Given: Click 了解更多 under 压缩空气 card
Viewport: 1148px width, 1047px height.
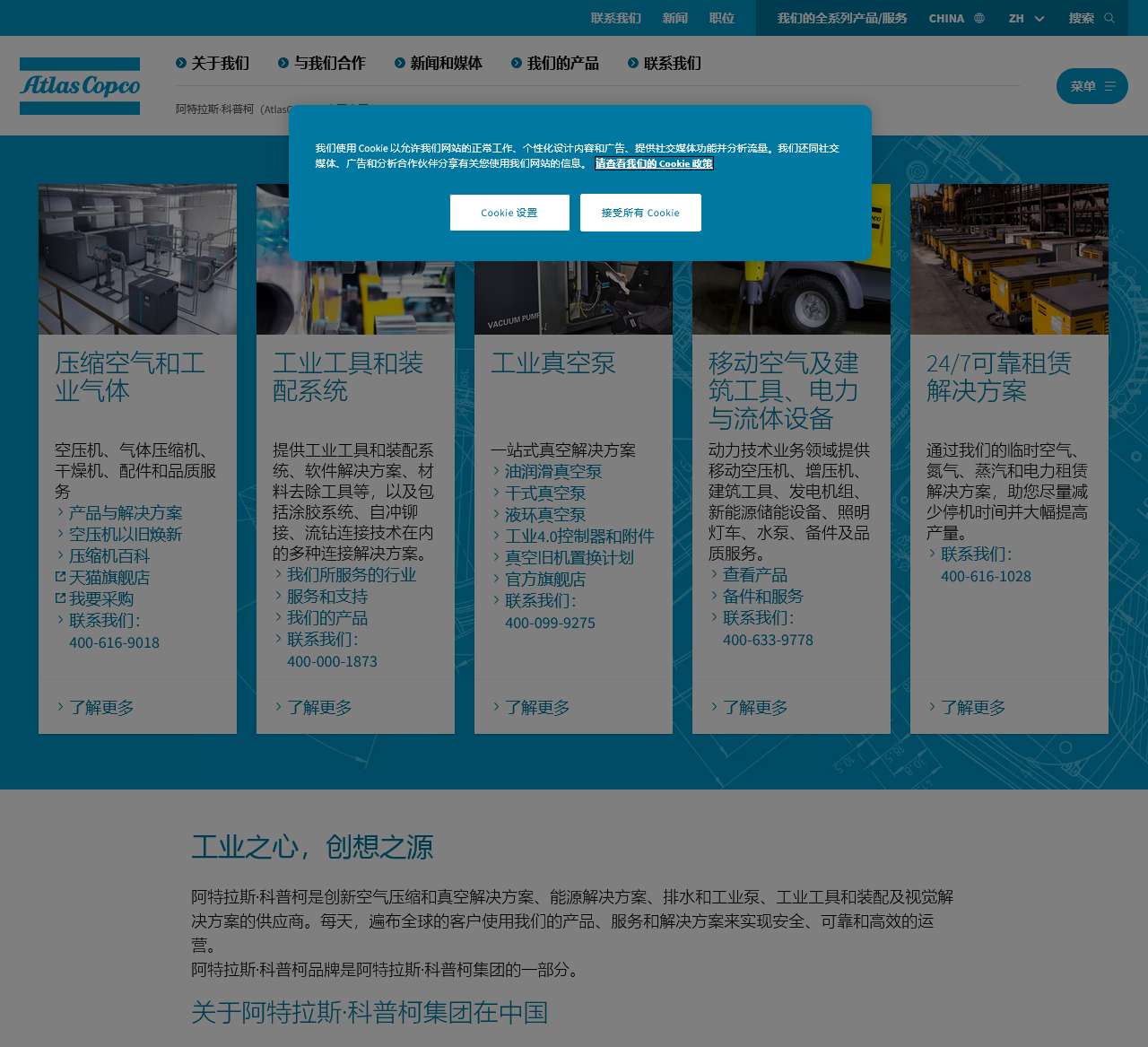Looking at the screenshot, I should [101, 708].
